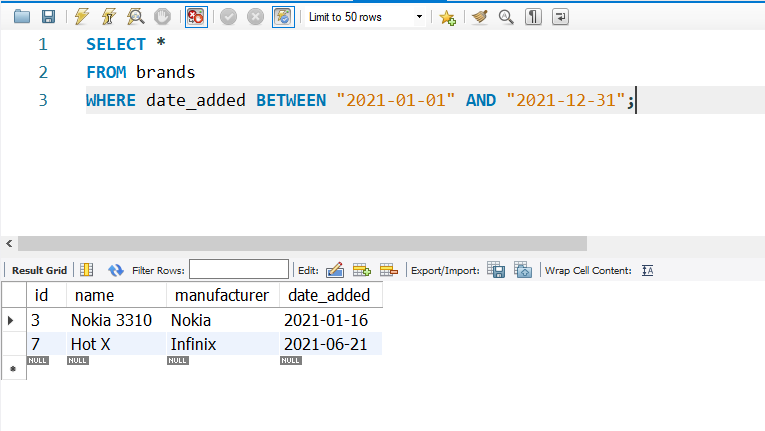Toggle wrap cell content button

[647, 270]
